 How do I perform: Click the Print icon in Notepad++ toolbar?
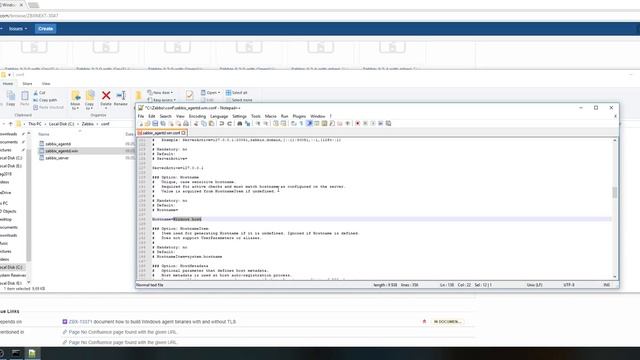pyautogui.click(x=185, y=123)
